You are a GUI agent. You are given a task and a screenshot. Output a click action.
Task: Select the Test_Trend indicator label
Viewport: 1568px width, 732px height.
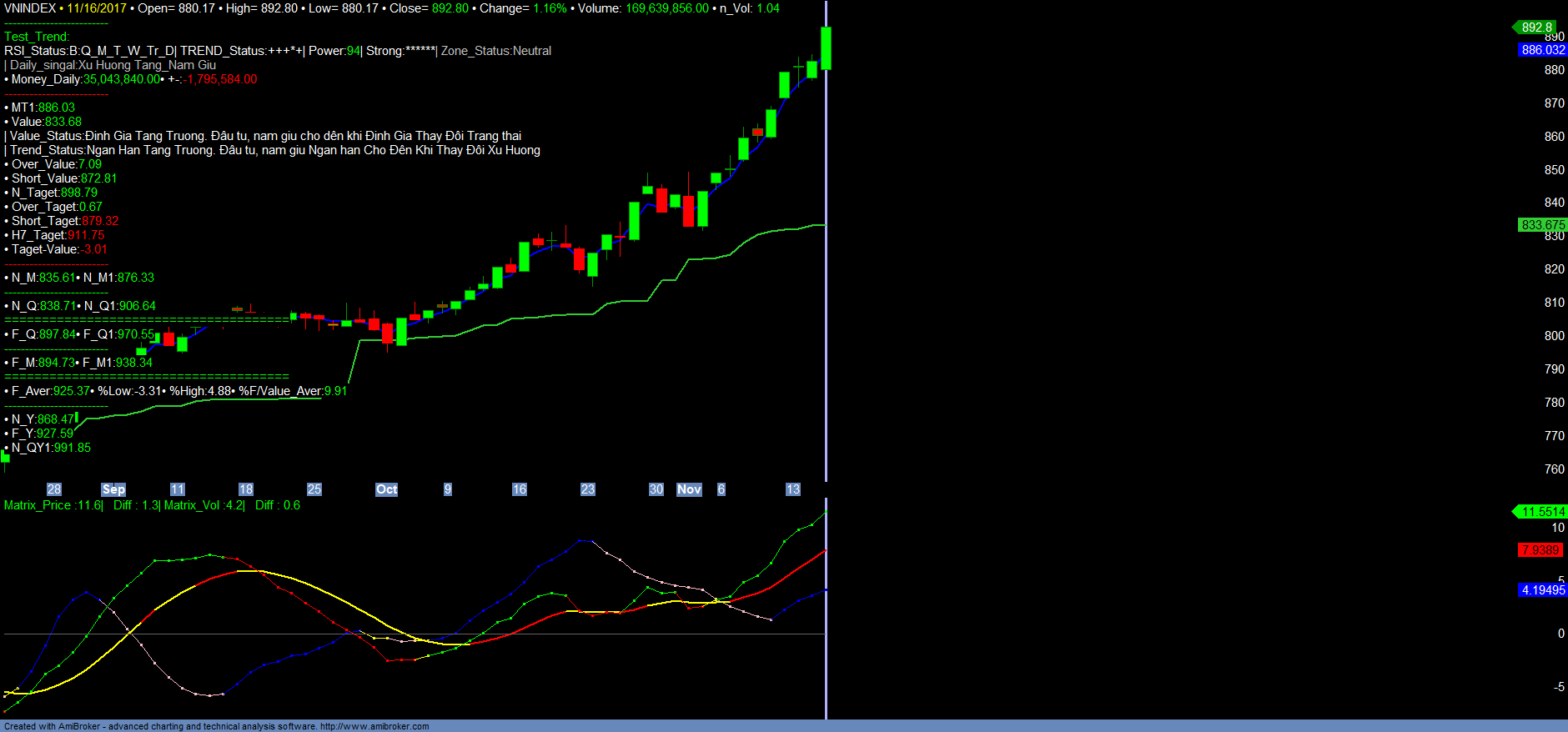37,37
